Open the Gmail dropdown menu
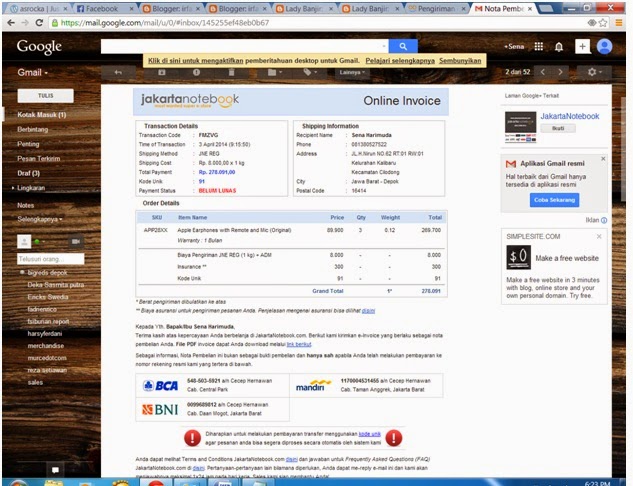The image size is (633, 486). (32, 73)
